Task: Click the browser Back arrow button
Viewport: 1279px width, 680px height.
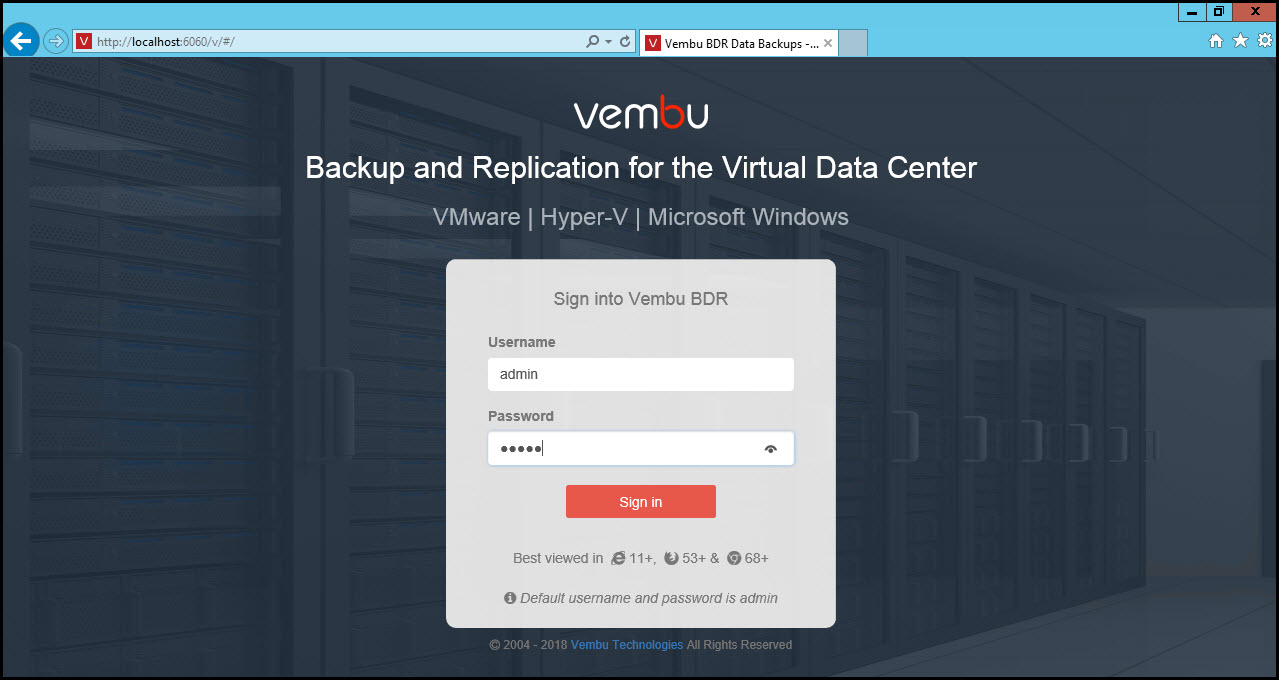Action: pos(21,41)
